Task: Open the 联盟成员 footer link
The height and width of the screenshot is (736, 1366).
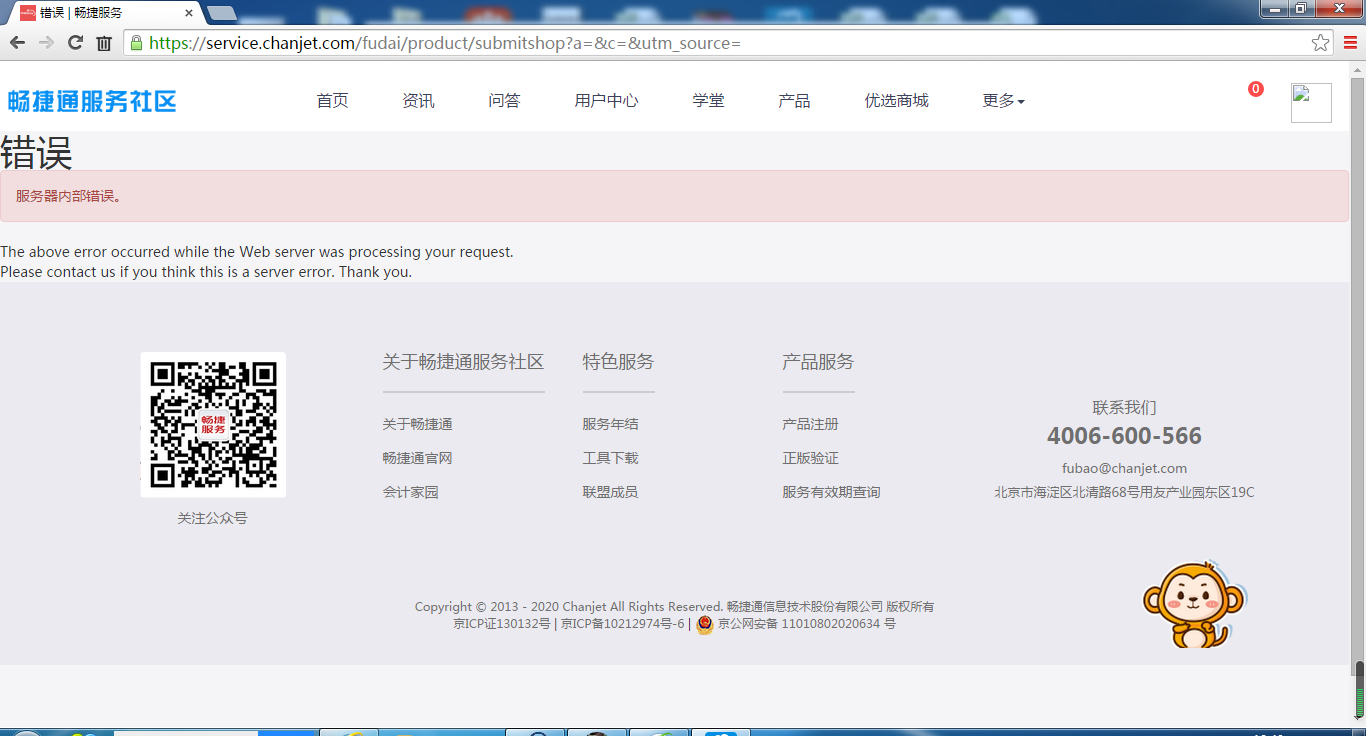Action: click(611, 492)
